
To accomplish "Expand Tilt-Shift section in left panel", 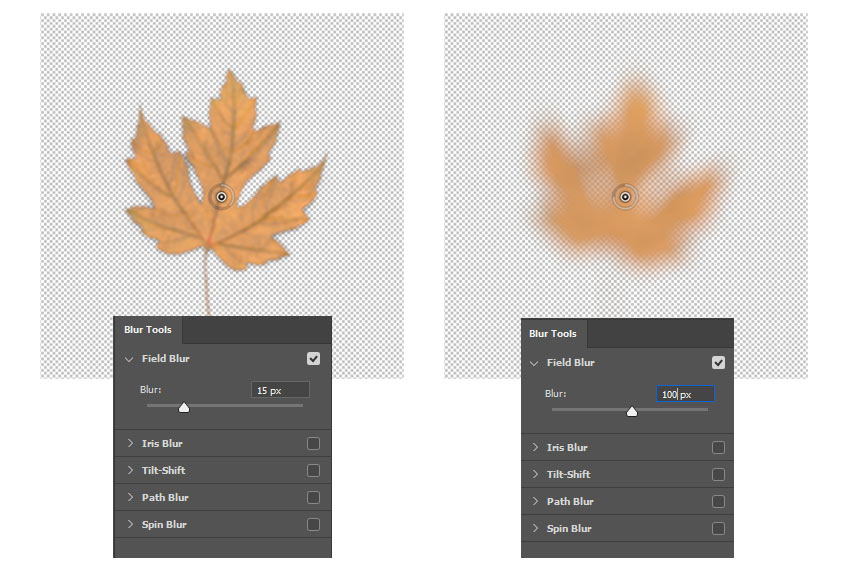I will click(x=130, y=470).
